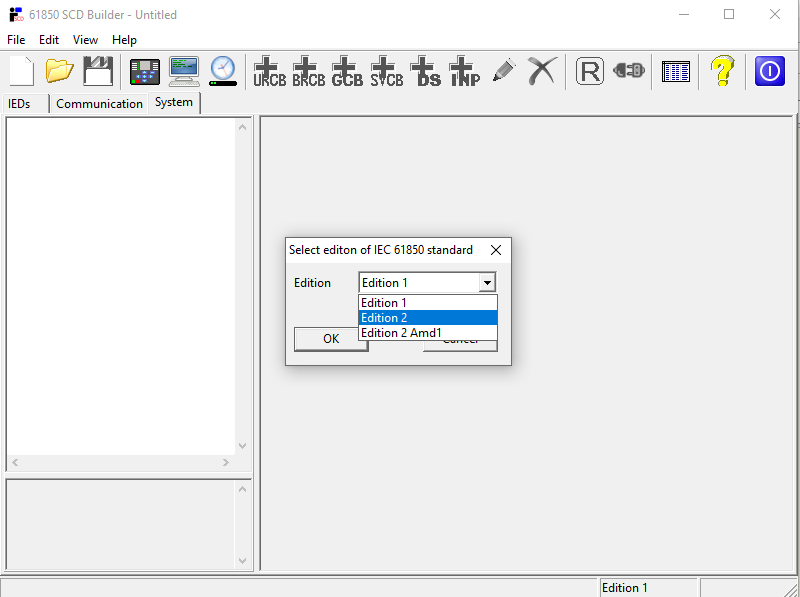Add a GCB control block
The image size is (800, 597).
[347, 71]
